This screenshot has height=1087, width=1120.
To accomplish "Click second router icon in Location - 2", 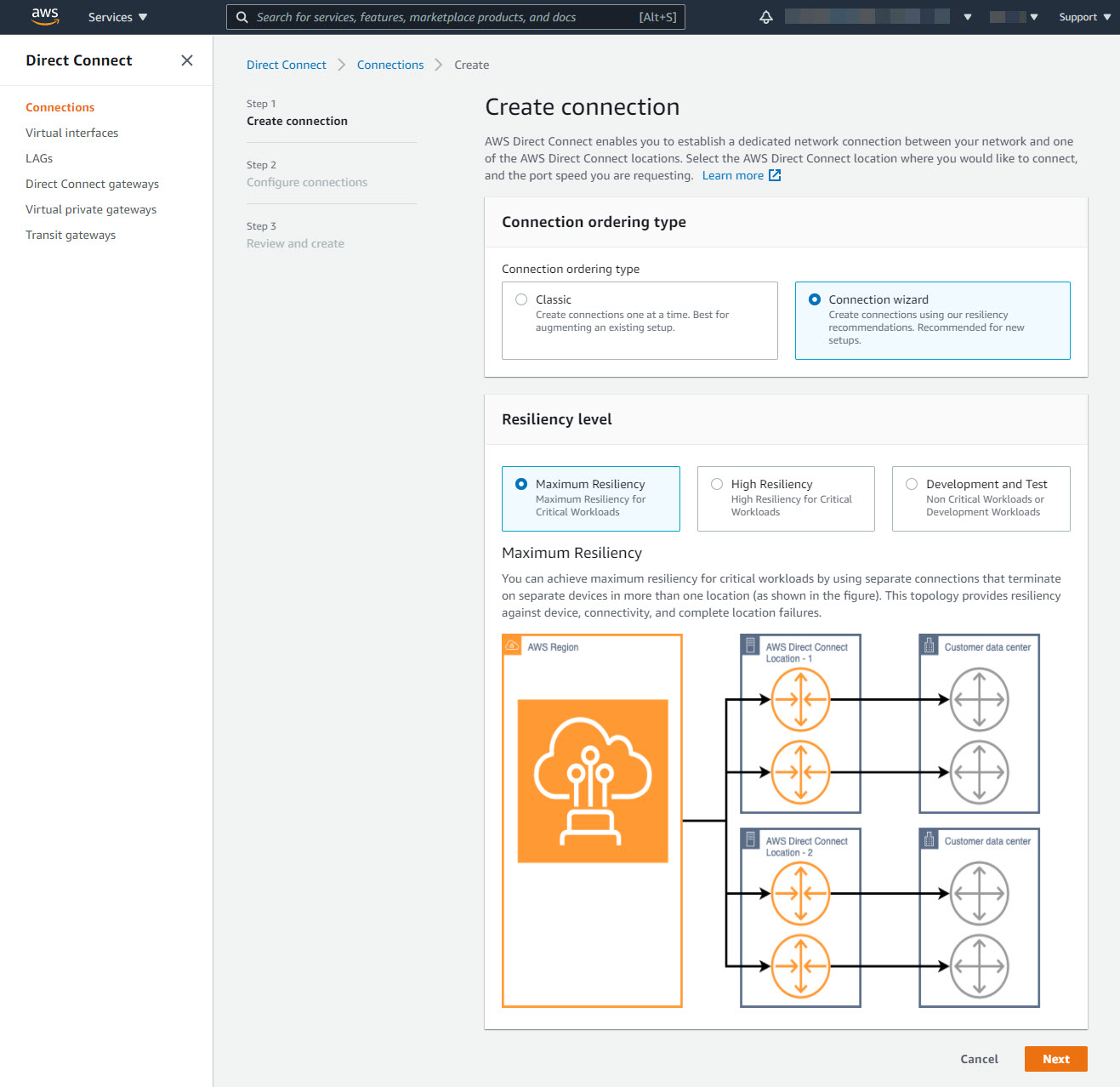I will click(800, 966).
